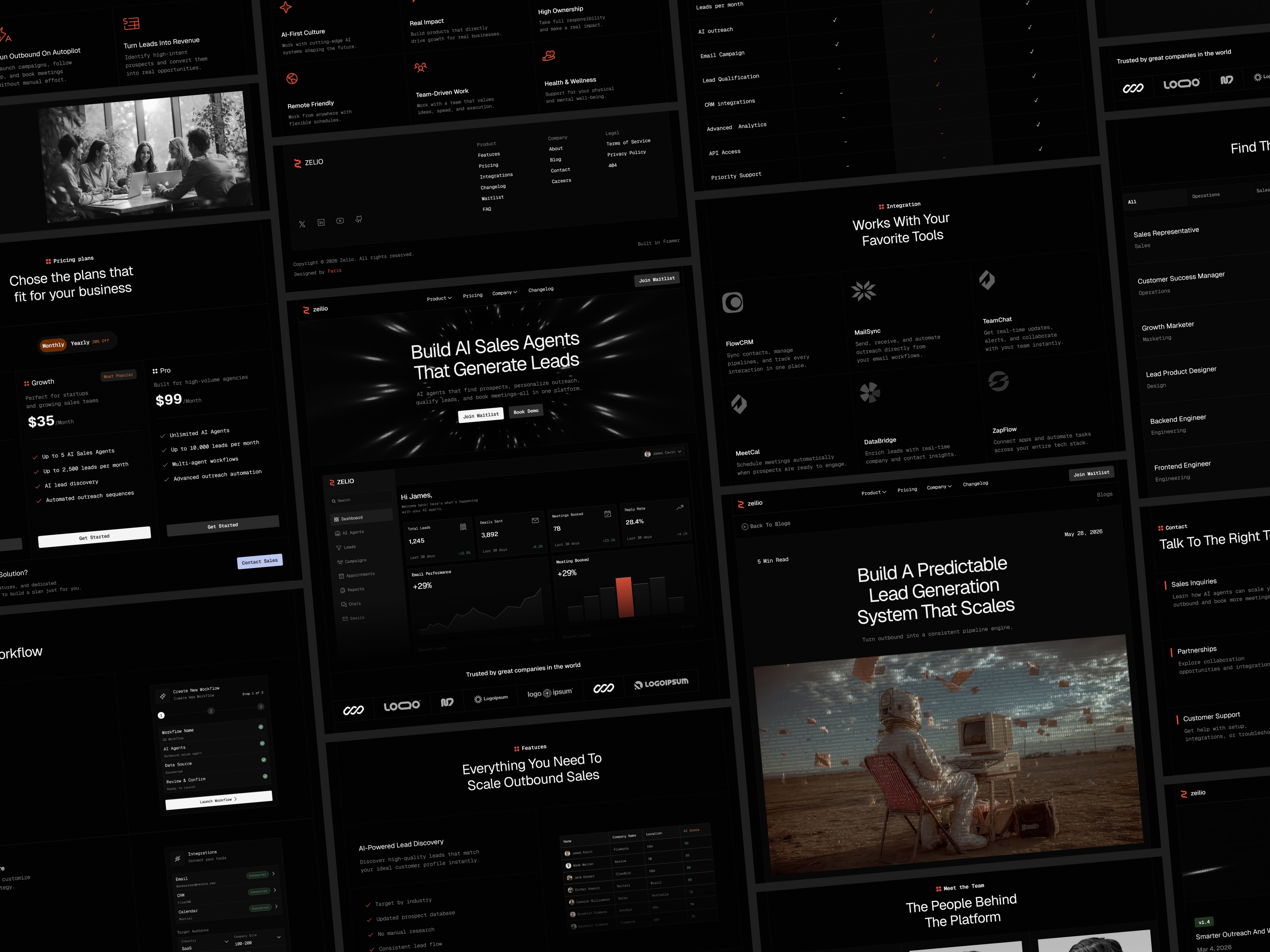Click the Emails Sent envelope icon
The image size is (1270, 952).
pos(535,520)
